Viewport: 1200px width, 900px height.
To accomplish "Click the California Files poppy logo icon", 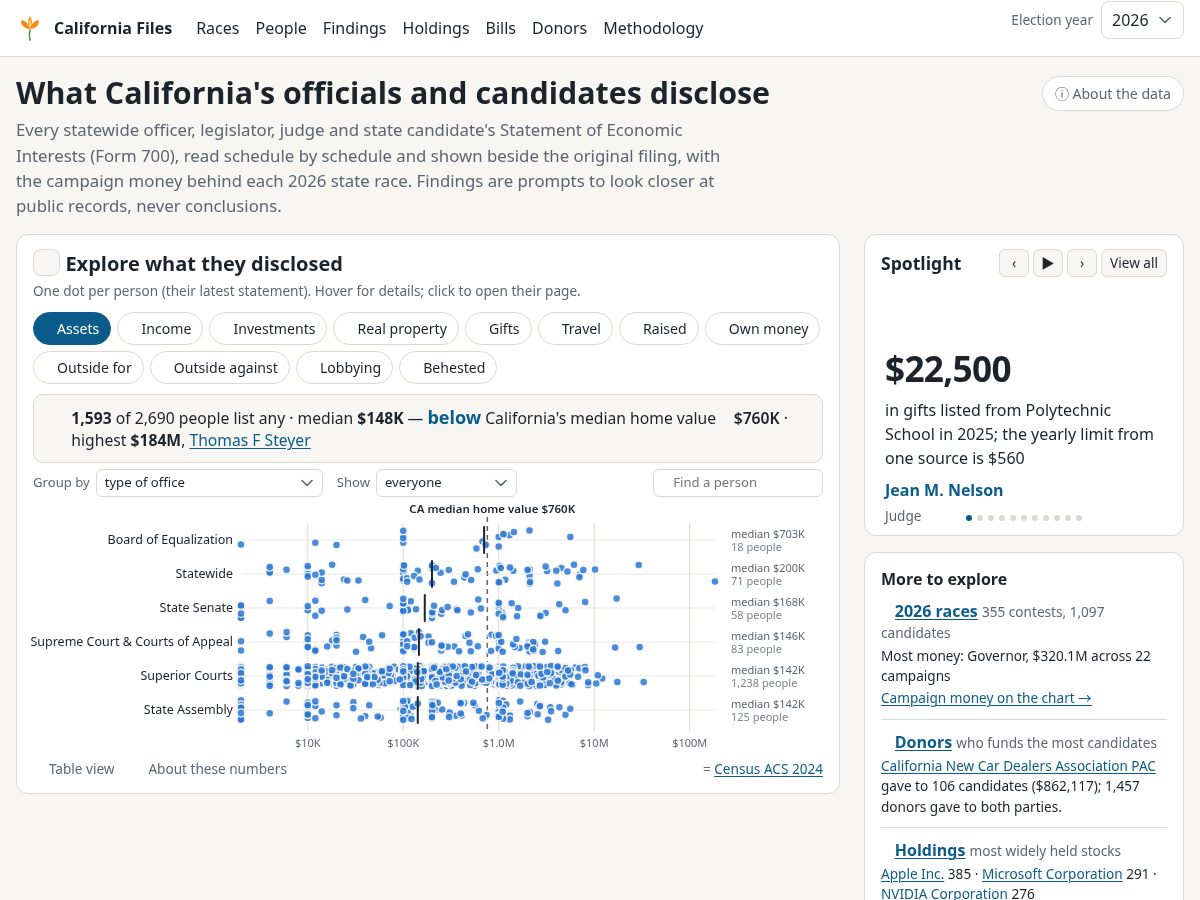I will [x=31, y=28].
